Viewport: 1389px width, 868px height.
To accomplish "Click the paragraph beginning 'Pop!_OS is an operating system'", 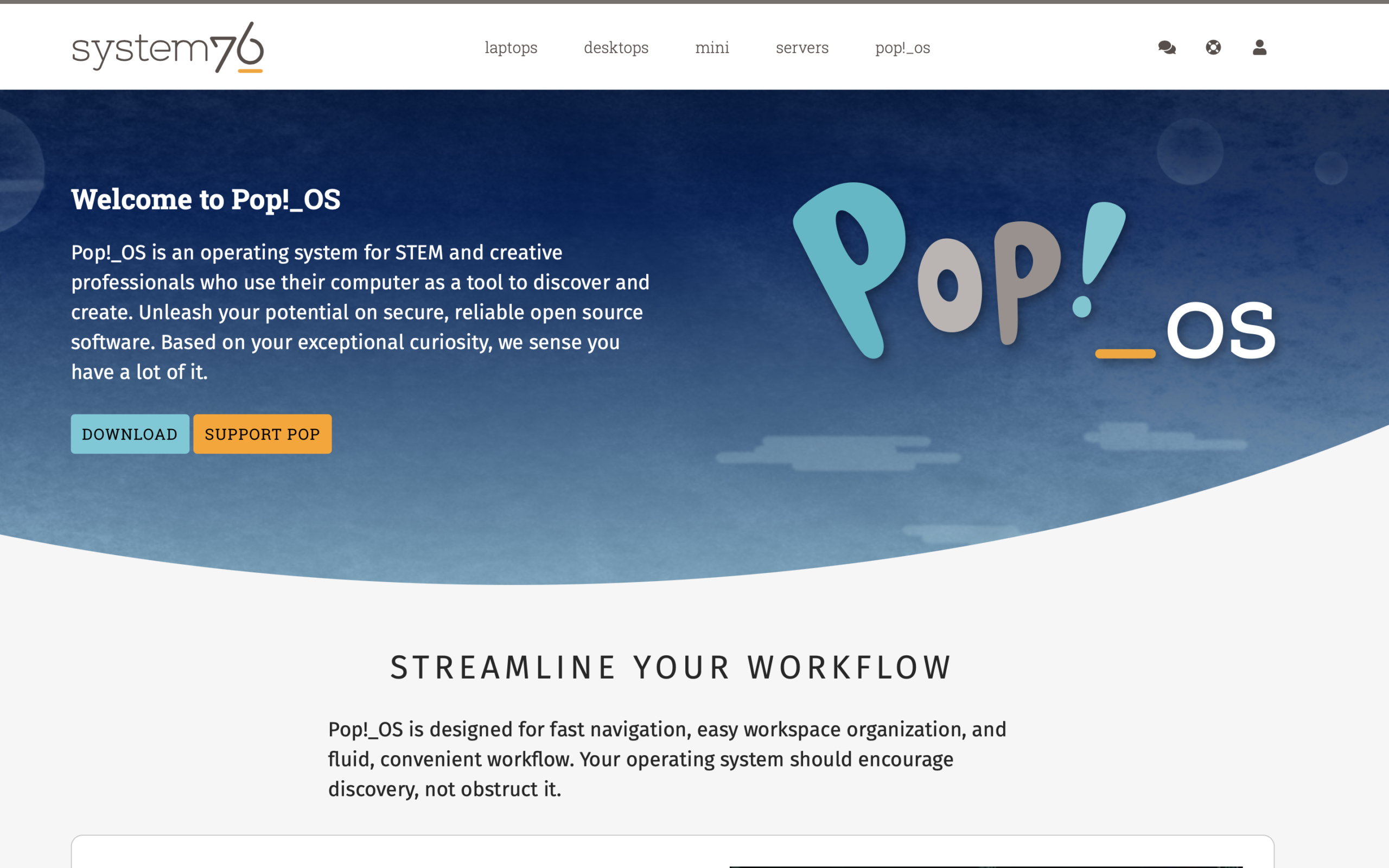I will (x=360, y=312).
